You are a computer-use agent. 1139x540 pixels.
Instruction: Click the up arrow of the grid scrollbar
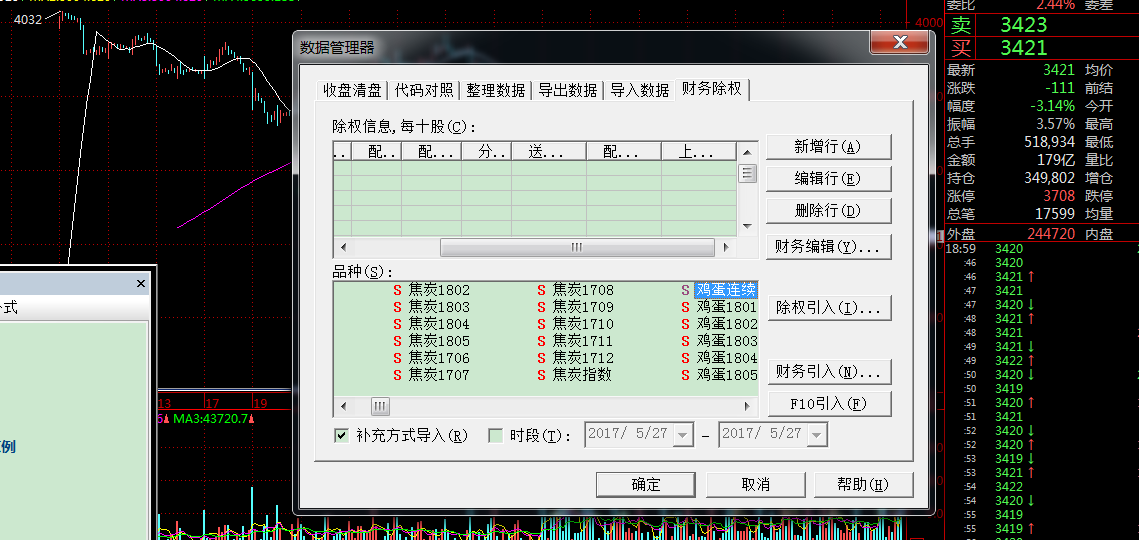click(x=747, y=152)
